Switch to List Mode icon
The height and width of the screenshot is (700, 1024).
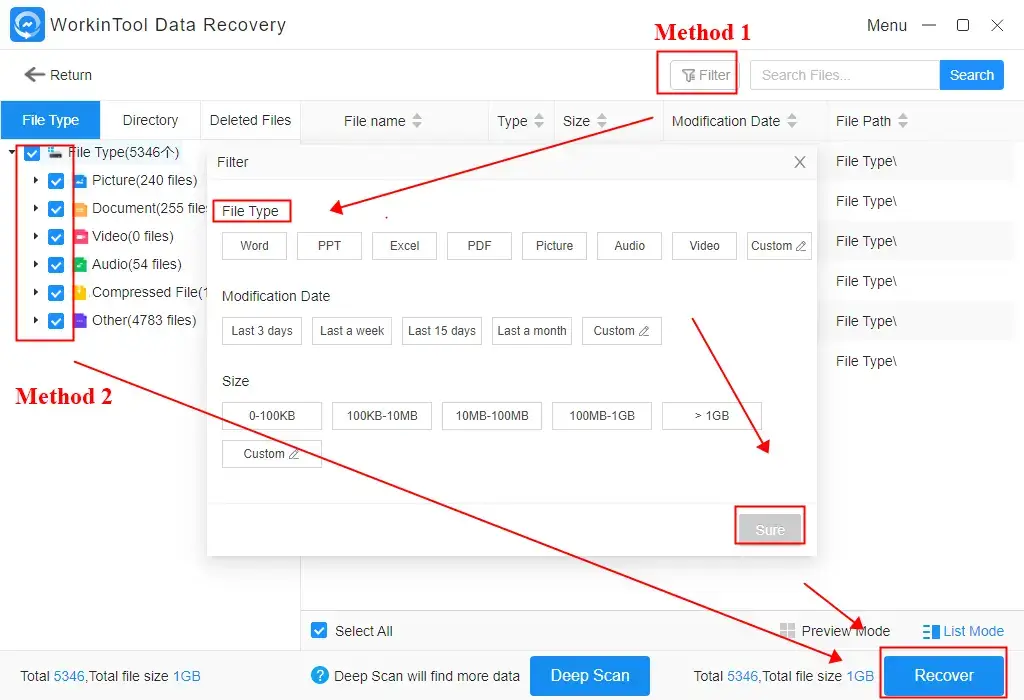[931, 631]
